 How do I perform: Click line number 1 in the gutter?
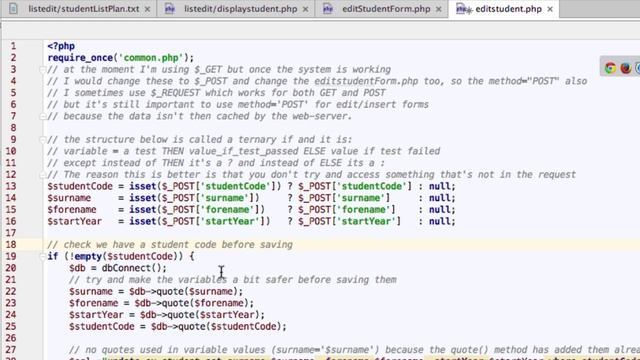pos(14,46)
